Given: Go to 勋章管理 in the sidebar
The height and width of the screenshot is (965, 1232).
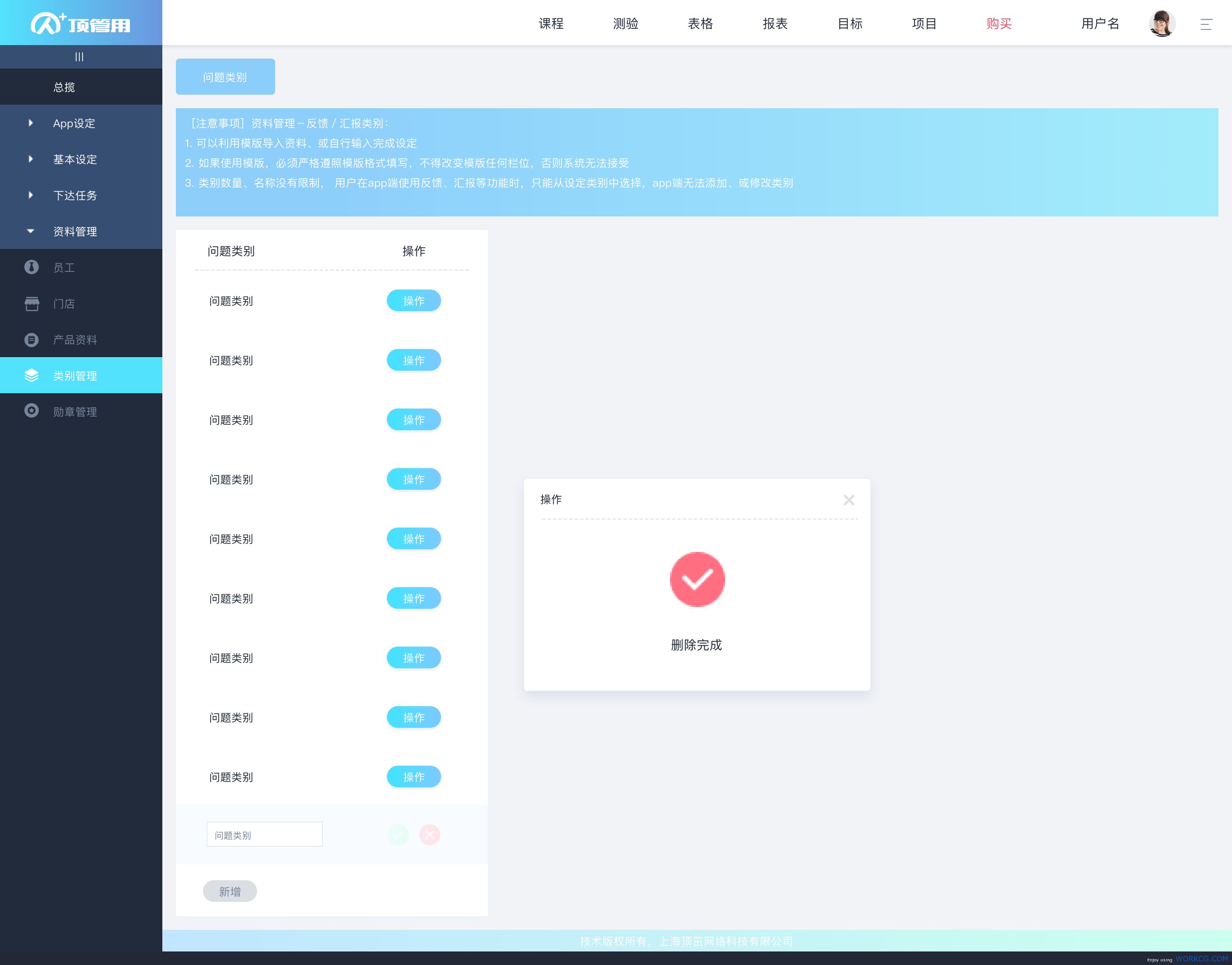Looking at the screenshot, I should tap(81, 411).
